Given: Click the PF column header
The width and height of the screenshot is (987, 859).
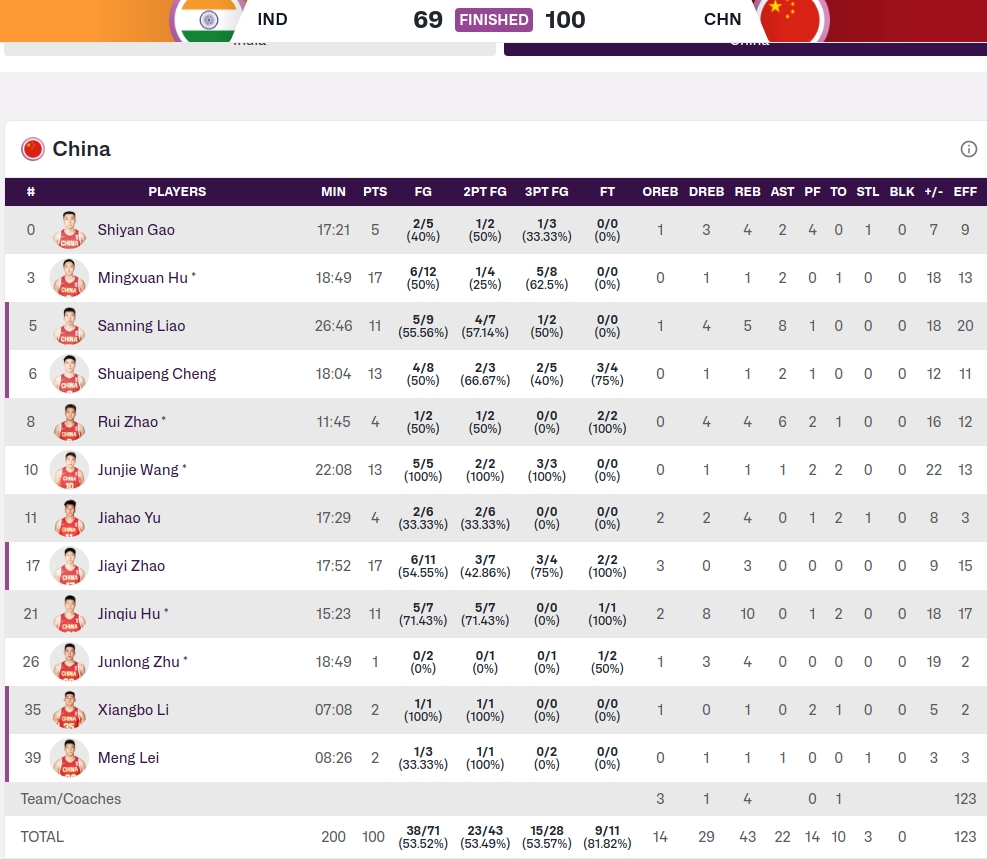Looking at the screenshot, I should (812, 192).
